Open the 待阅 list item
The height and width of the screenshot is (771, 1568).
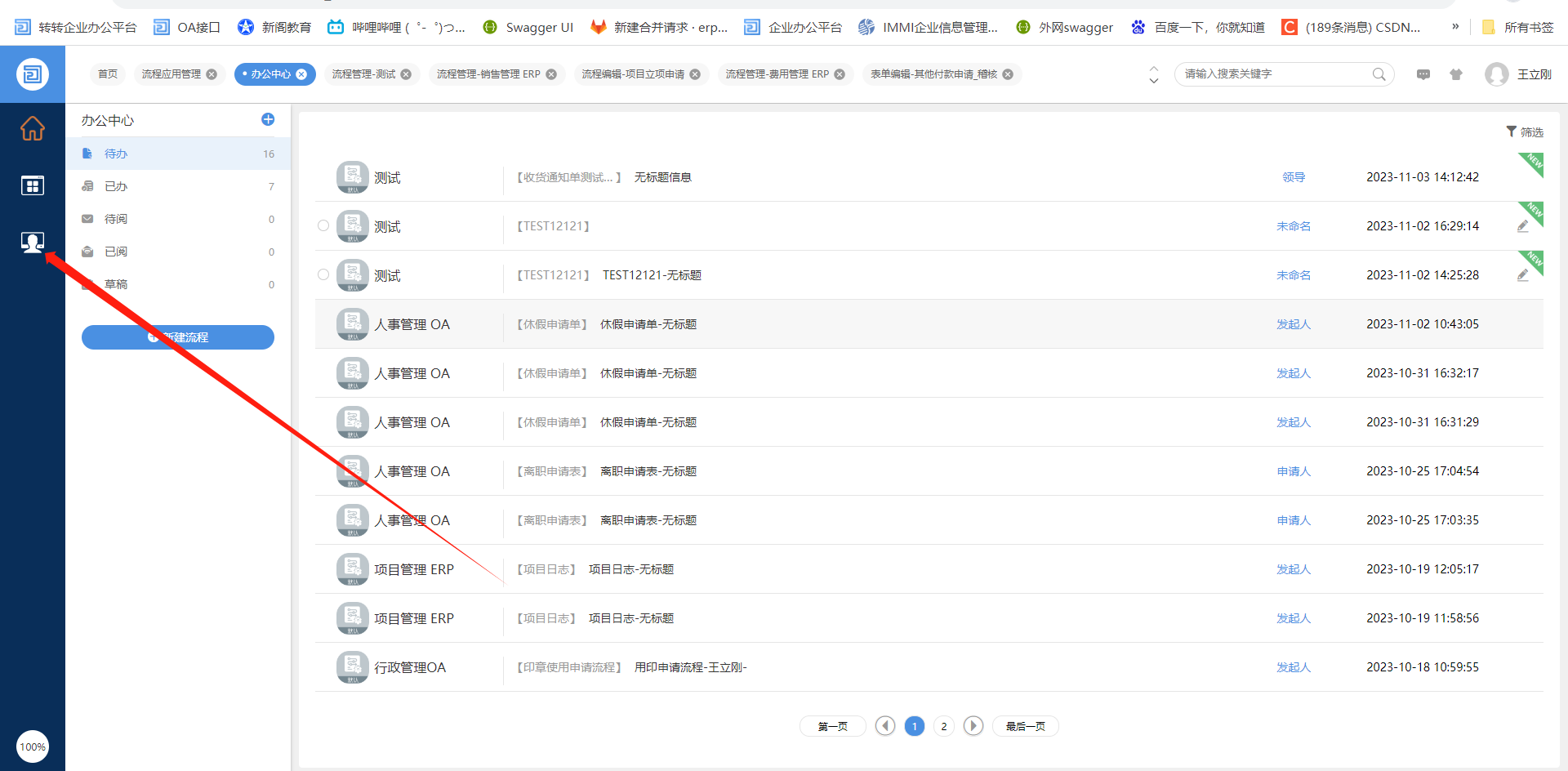178,219
